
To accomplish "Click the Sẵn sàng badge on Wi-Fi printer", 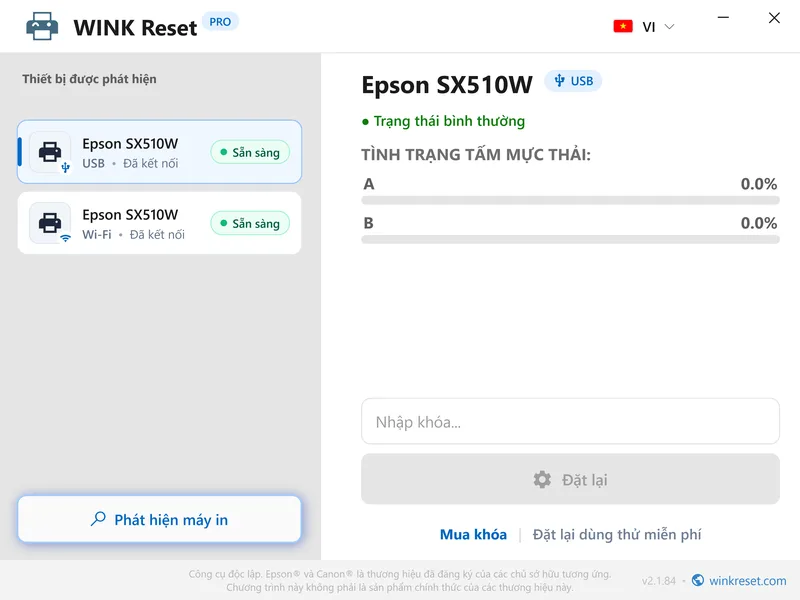I will pyautogui.click(x=250, y=223).
